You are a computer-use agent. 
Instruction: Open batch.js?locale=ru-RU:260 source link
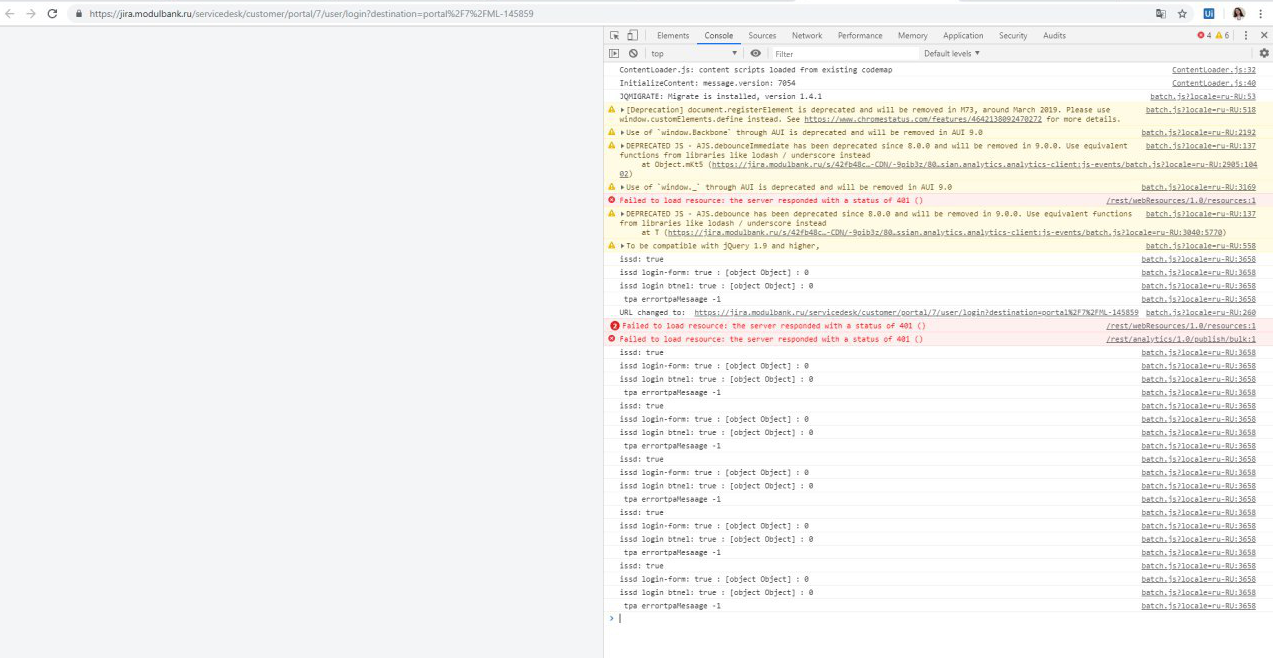pyautogui.click(x=1201, y=312)
